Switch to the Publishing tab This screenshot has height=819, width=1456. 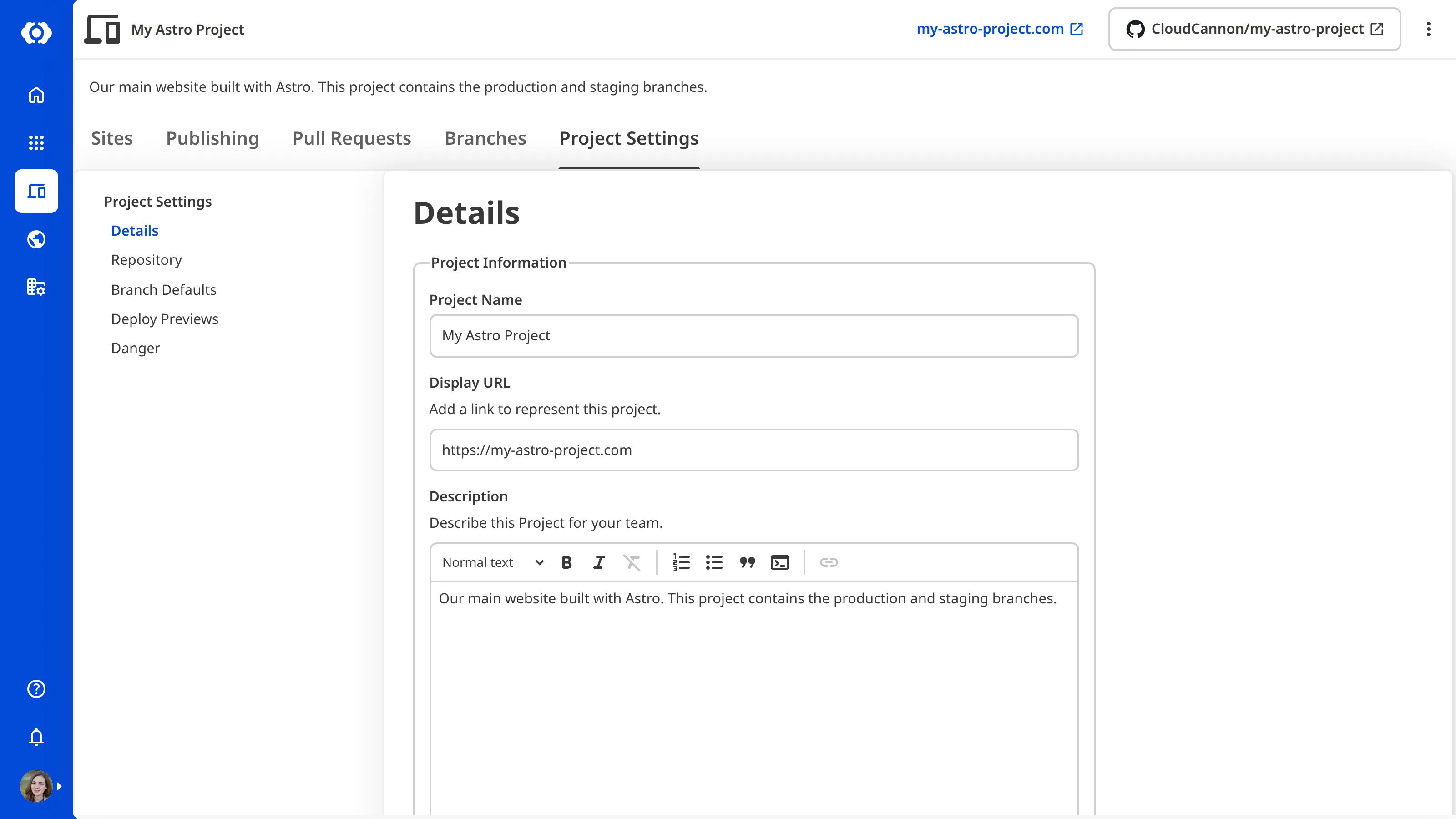[212, 138]
